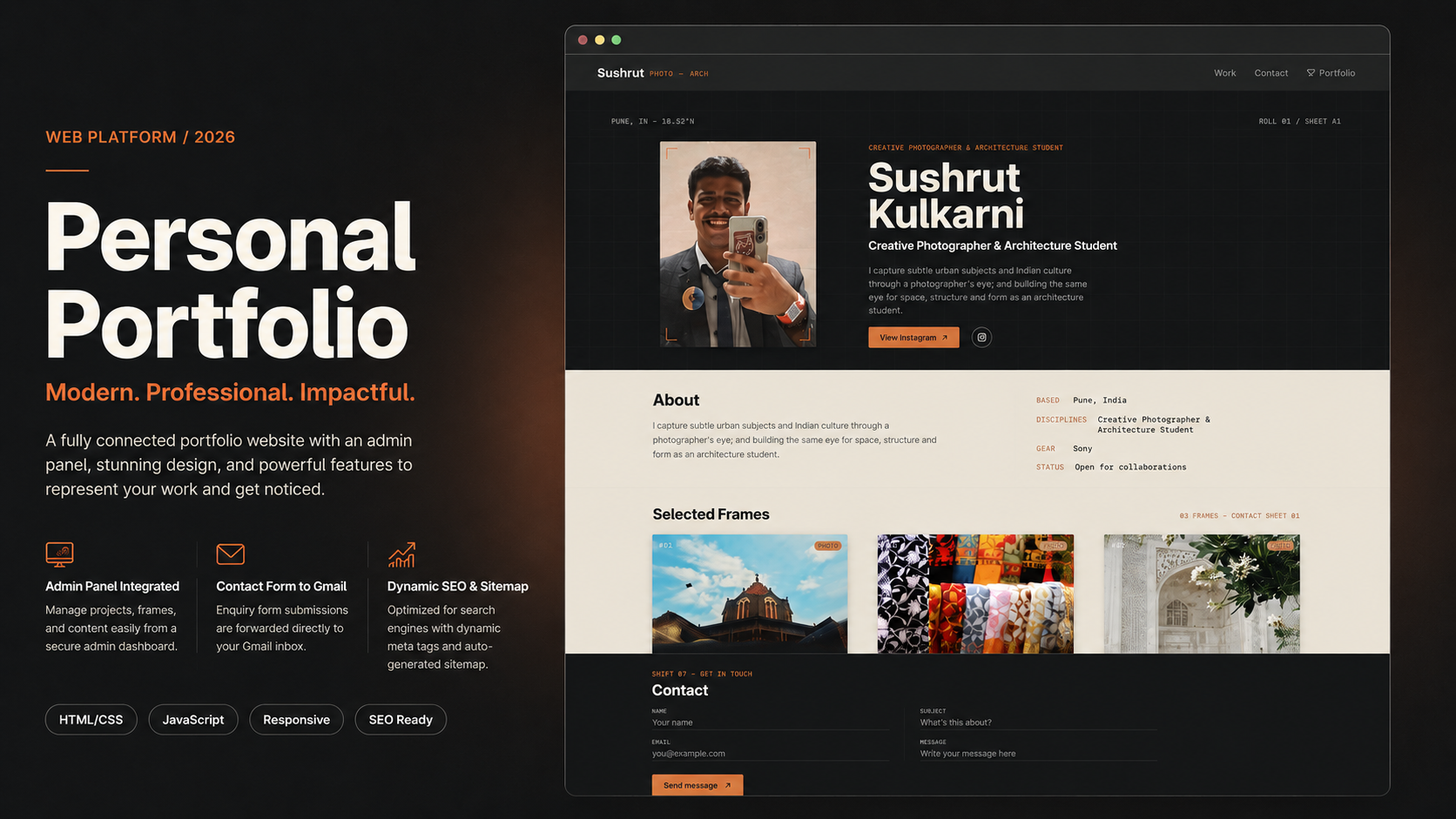Viewport: 1456px width, 819px height.
Task: Open the Contact navigation link
Action: coord(1271,73)
